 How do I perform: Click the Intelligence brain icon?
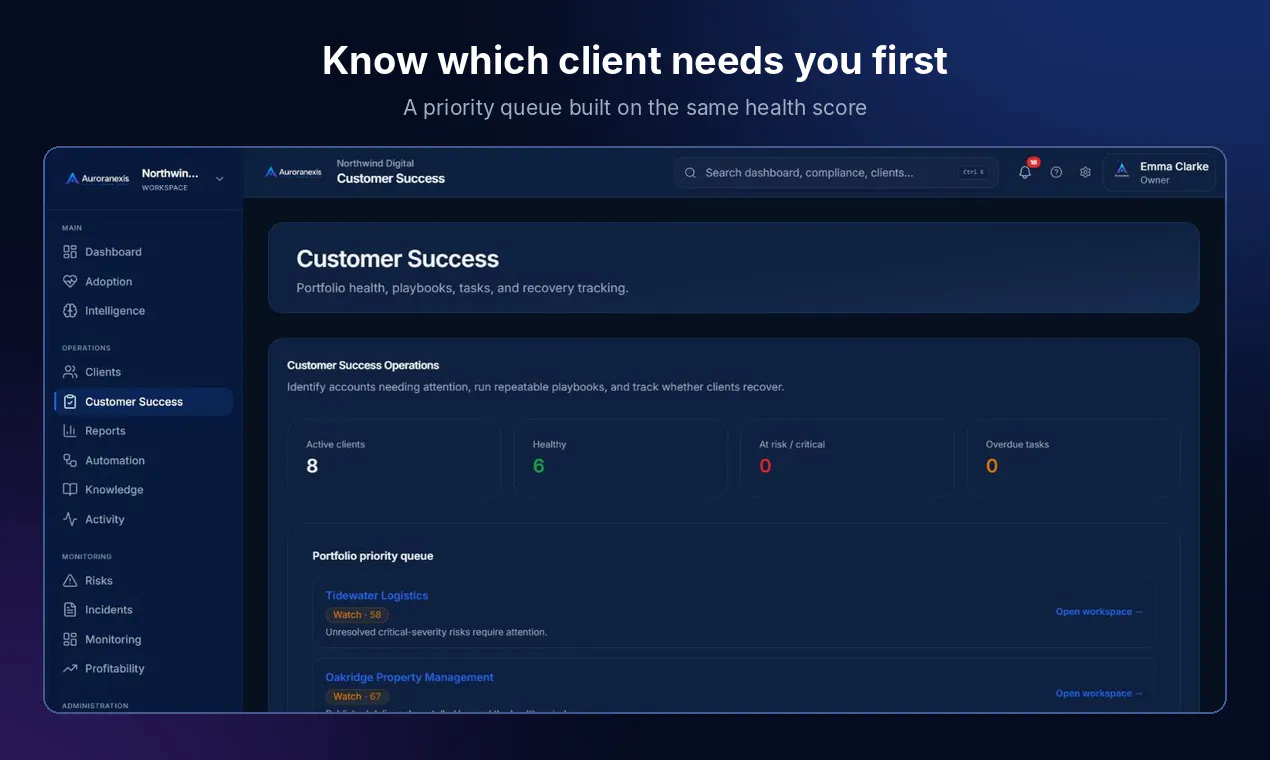(x=70, y=311)
